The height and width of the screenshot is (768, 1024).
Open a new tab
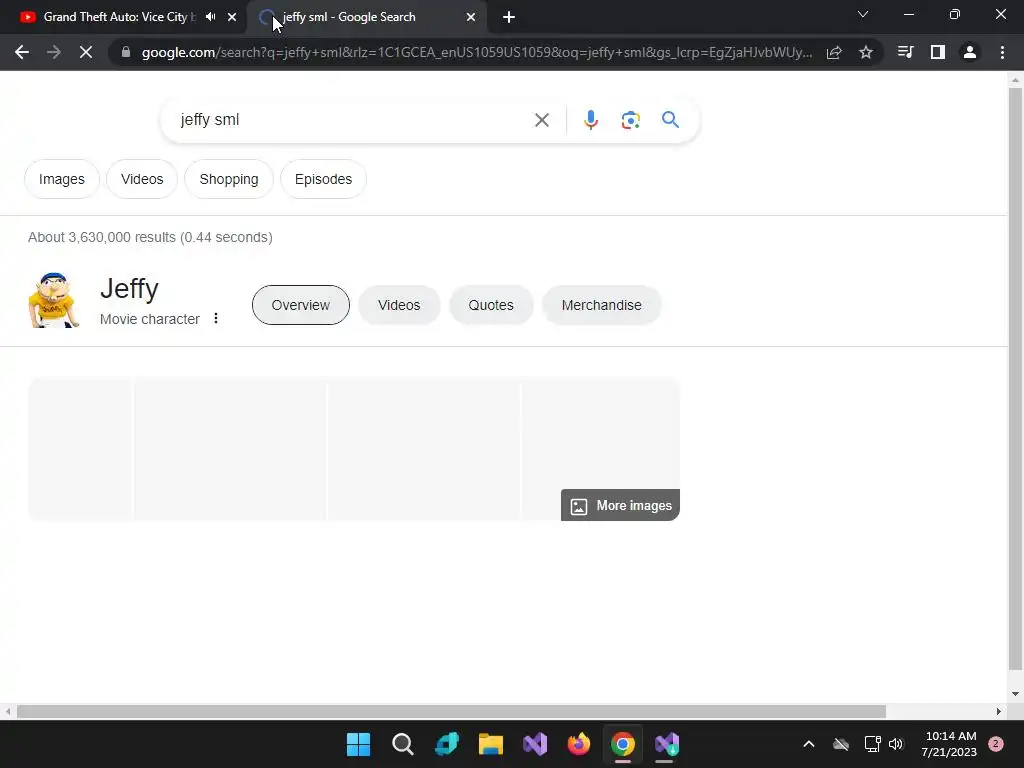coord(509,17)
